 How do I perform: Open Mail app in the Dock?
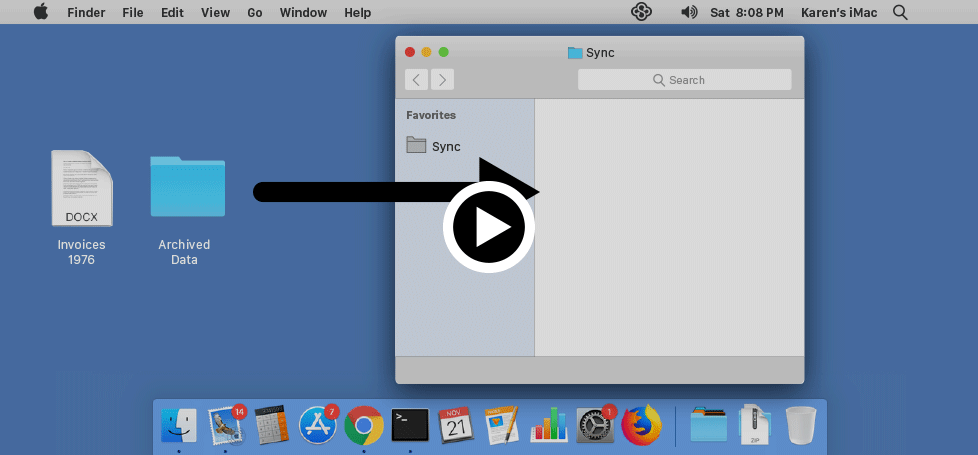click(226, 425)
